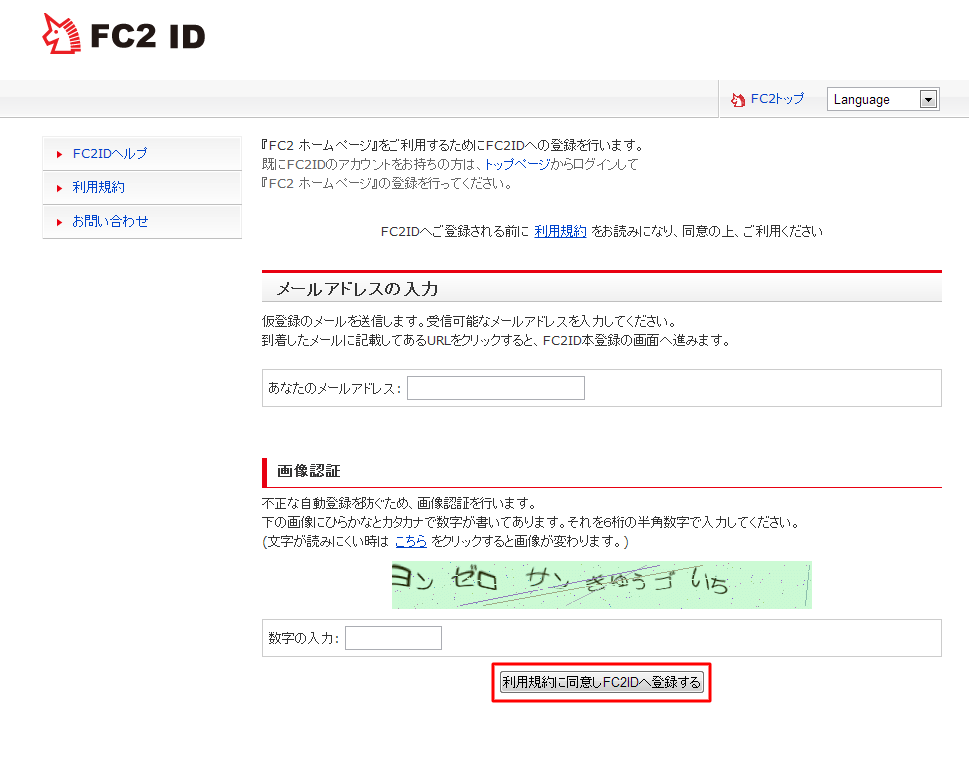Open the FC2トップ link

777,99
